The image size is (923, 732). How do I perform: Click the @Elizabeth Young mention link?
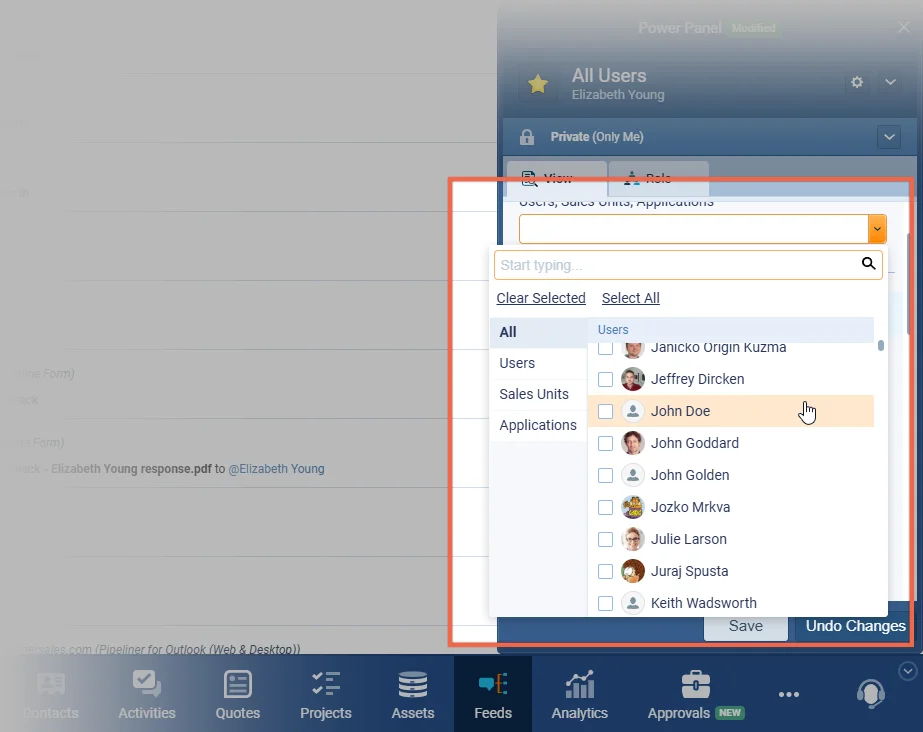276,469
